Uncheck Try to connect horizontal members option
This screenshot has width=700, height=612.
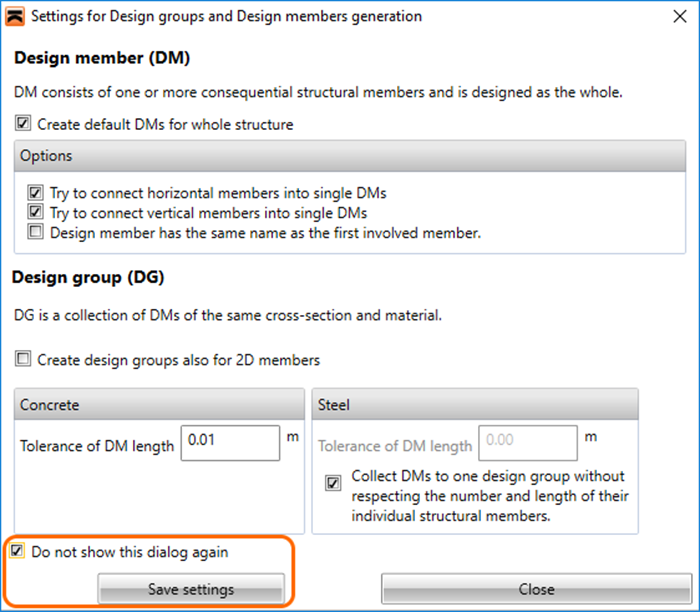[x=36, y=193]
